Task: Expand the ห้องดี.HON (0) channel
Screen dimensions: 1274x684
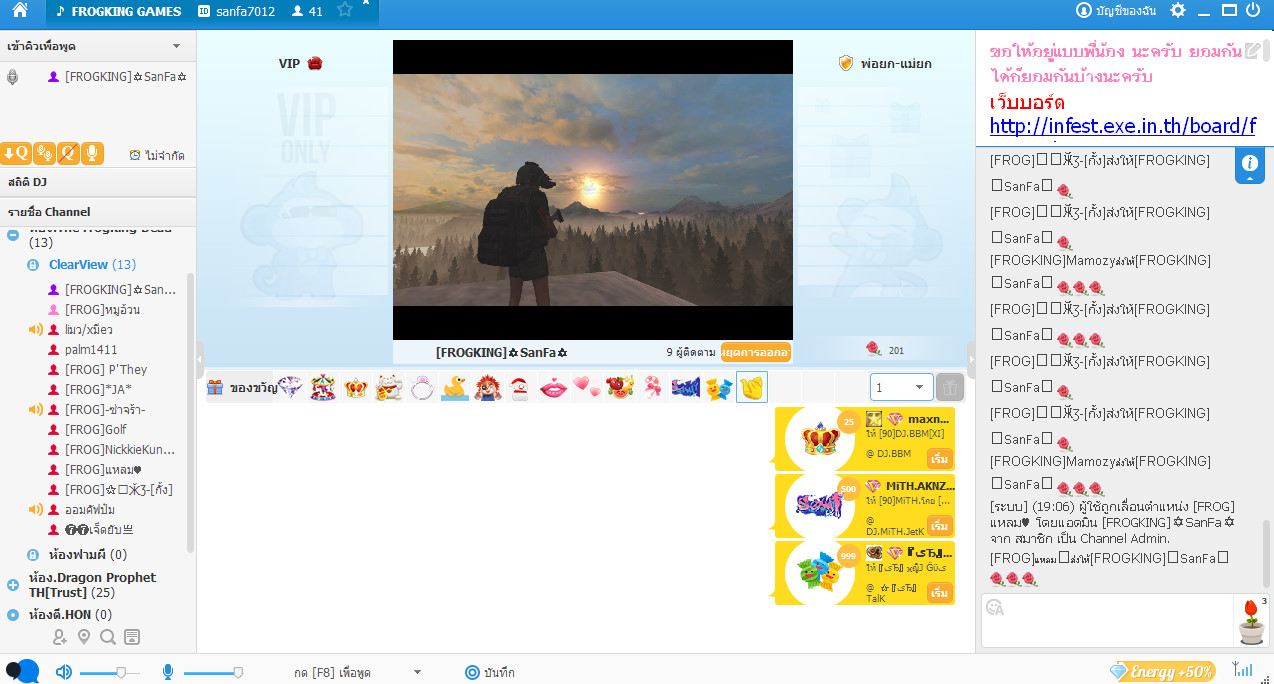Action: tap(13, 614)
